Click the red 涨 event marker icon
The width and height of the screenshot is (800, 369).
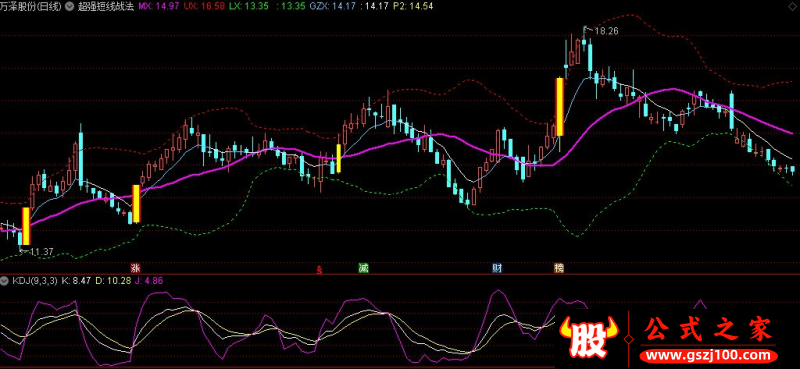tap(136, 267)
